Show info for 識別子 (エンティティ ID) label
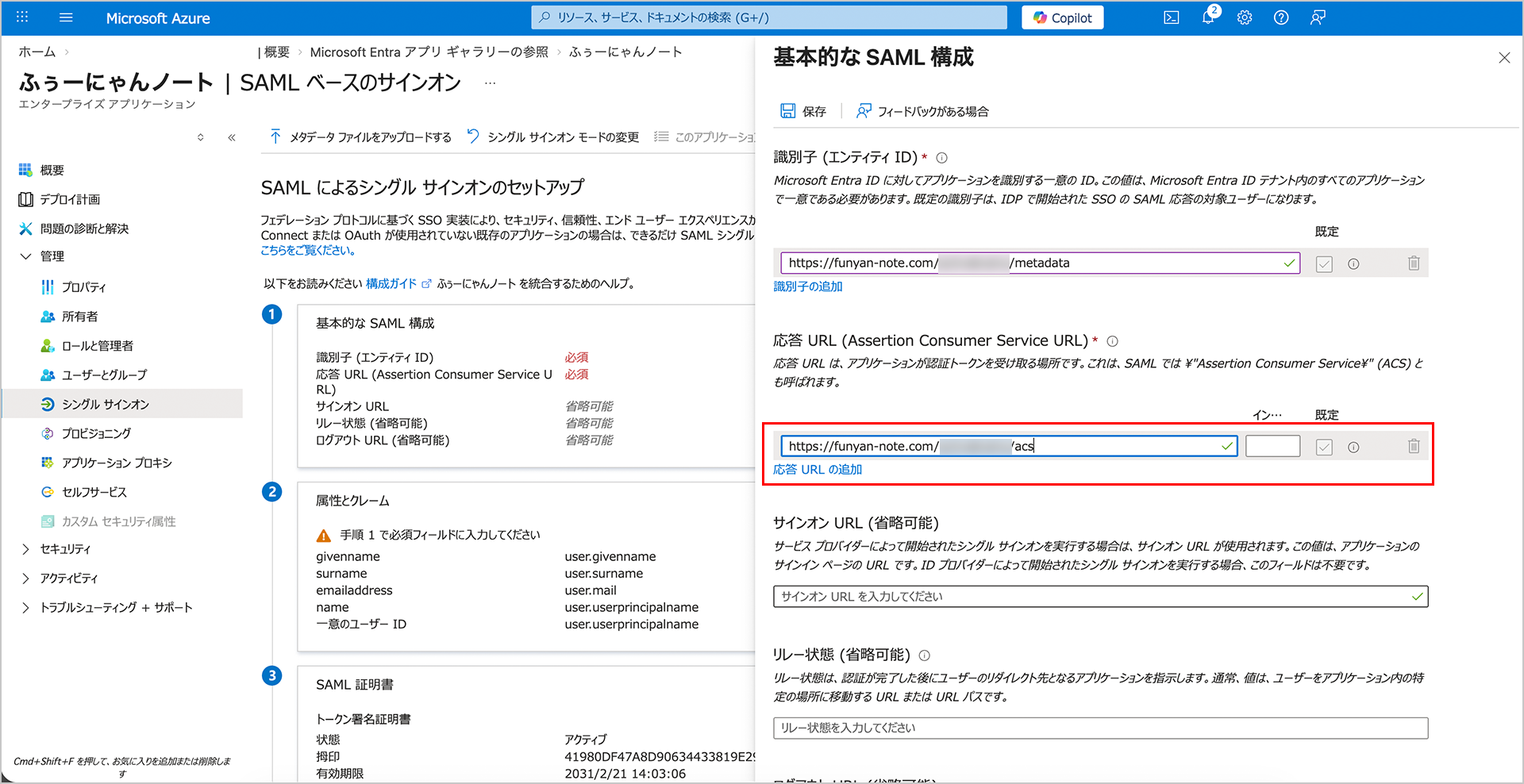The image size is (1524, 784). 941,158
